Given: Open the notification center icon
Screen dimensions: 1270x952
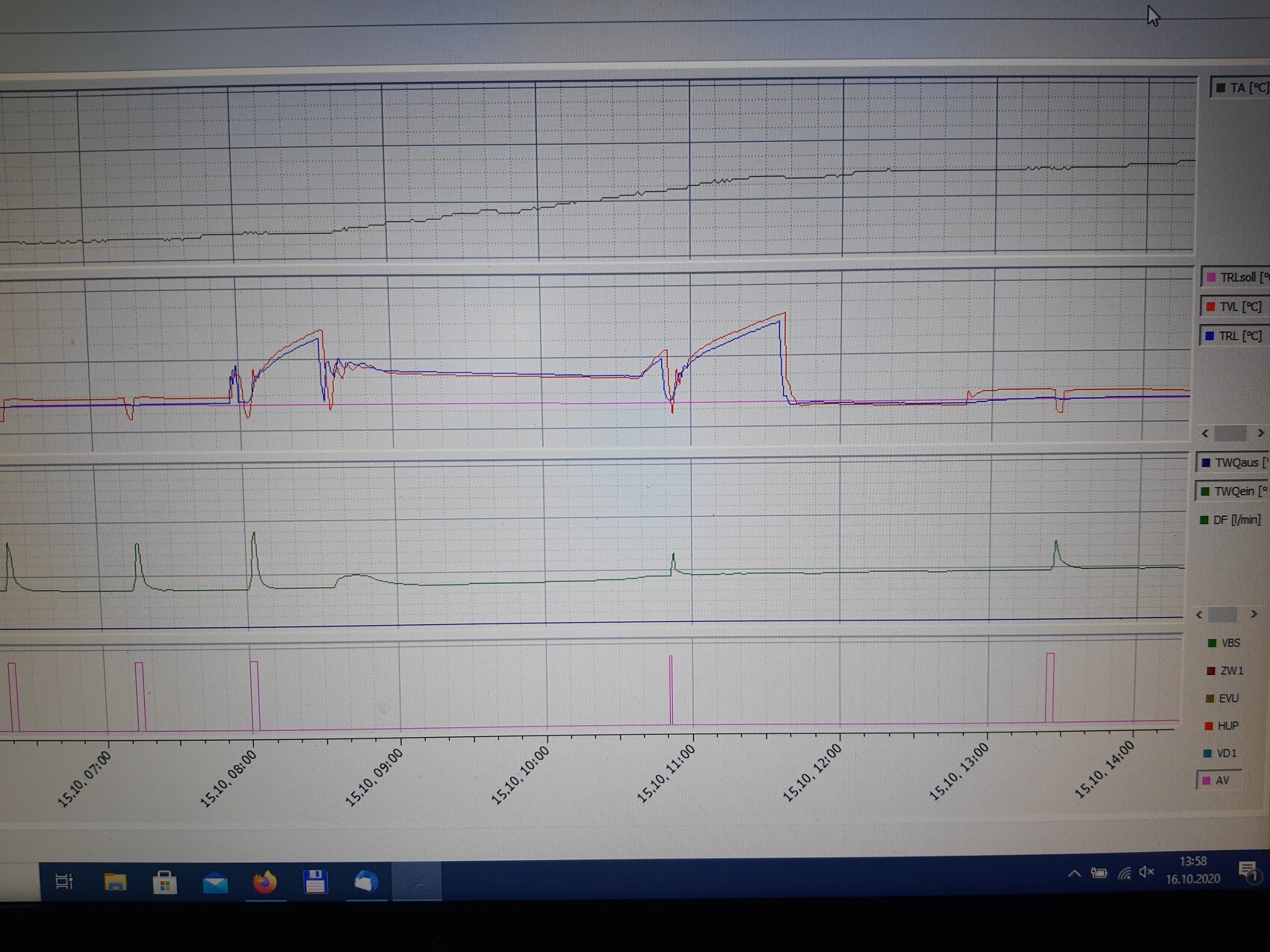Looking at the screenshot, I should point(1248,871).
